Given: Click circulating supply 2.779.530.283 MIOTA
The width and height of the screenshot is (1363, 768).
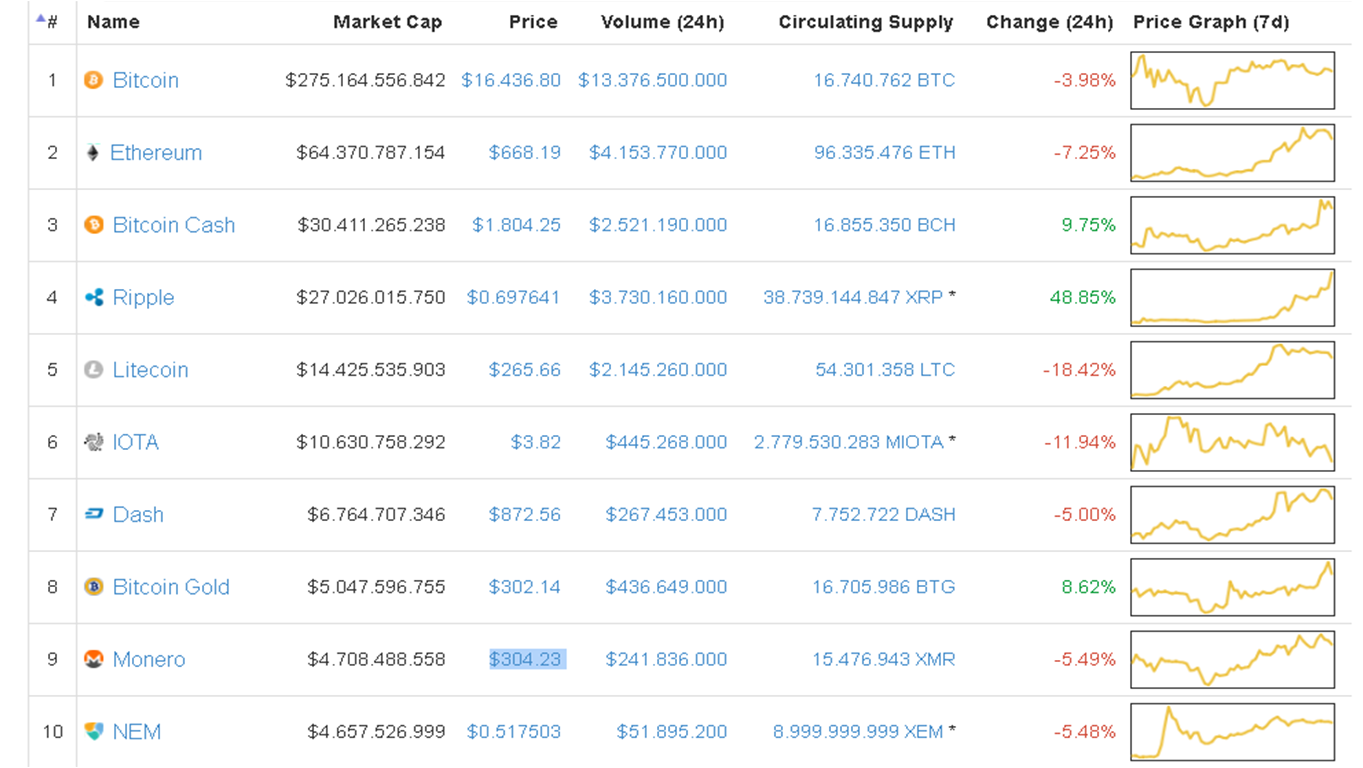Looking at the screenshot, I should pyautogui.click(x=849, y=442).
